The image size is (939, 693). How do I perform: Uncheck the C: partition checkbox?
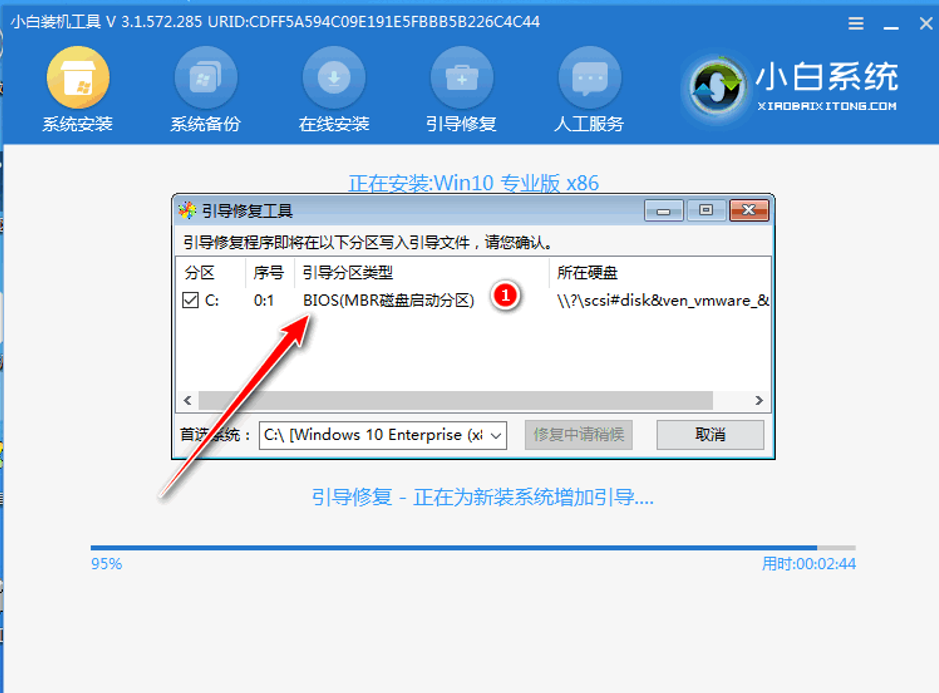(x=190, y=299)
